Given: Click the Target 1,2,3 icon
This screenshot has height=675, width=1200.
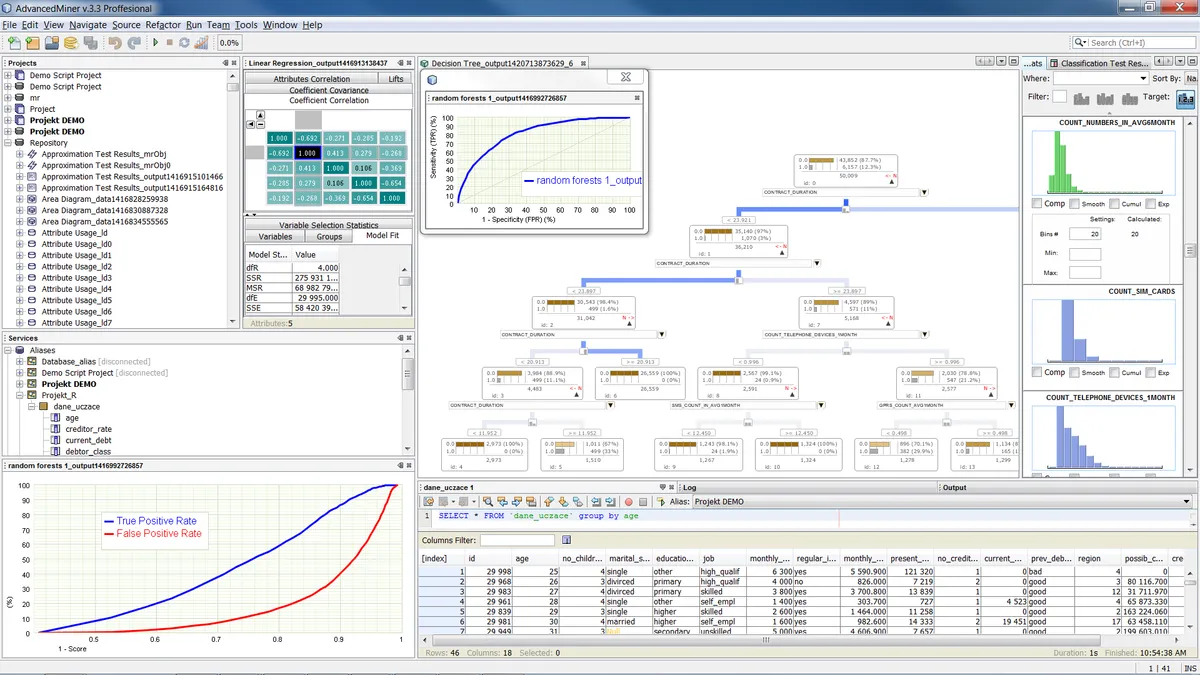Looking at the screenshot, I should tap(1186, 98).
